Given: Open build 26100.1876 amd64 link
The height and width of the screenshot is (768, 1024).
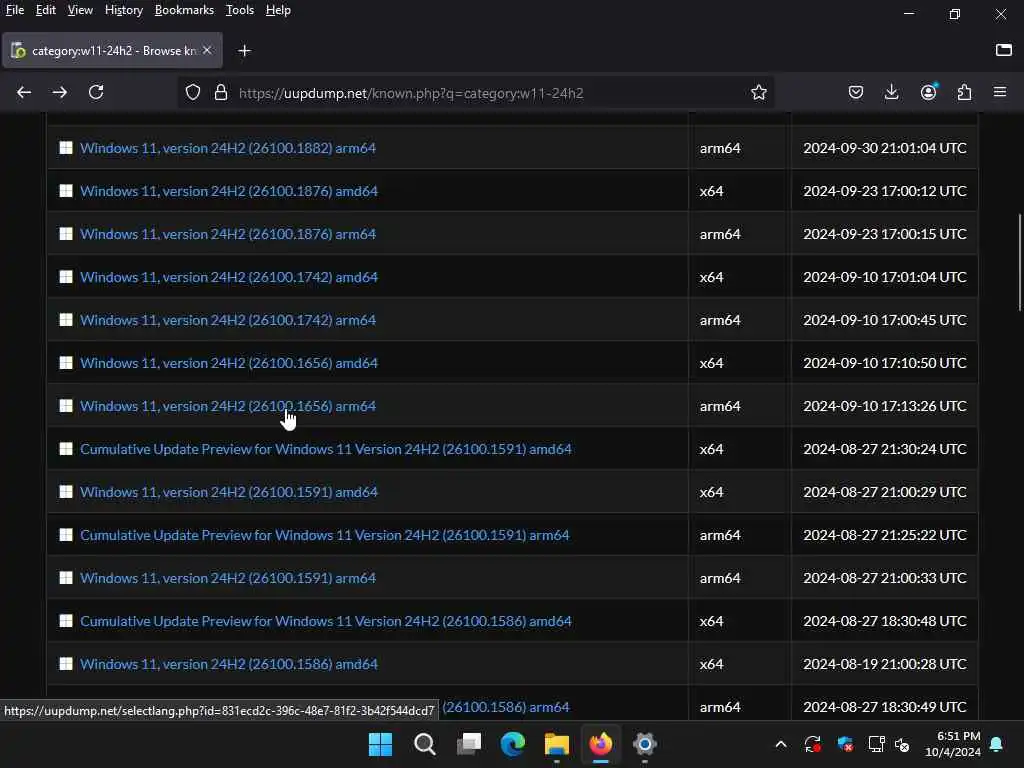Looking at the screenshot, I should coord(229,191).
